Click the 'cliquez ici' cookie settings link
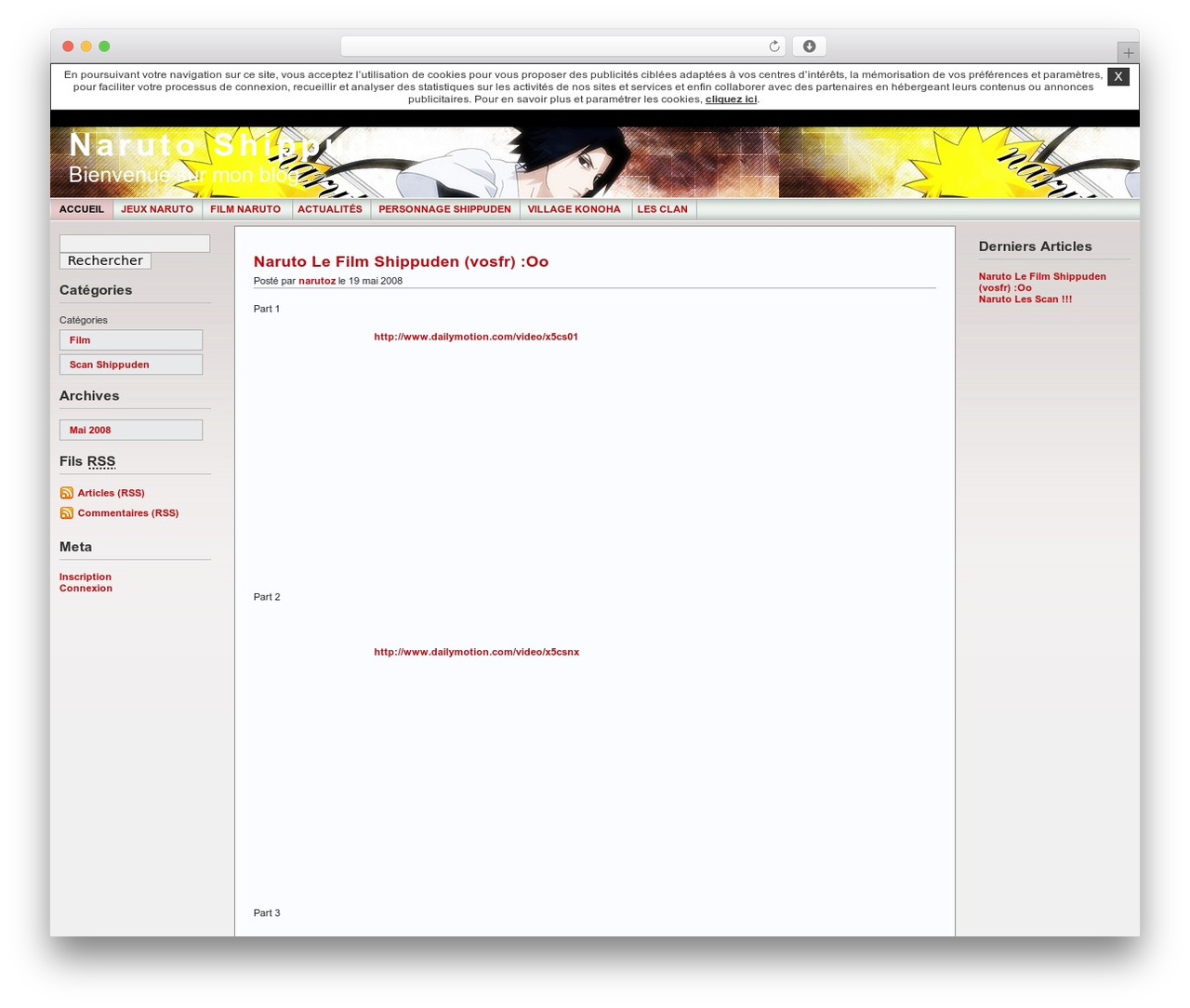The height and width of the screenshot is (1008, 1190). click(731, 99)
